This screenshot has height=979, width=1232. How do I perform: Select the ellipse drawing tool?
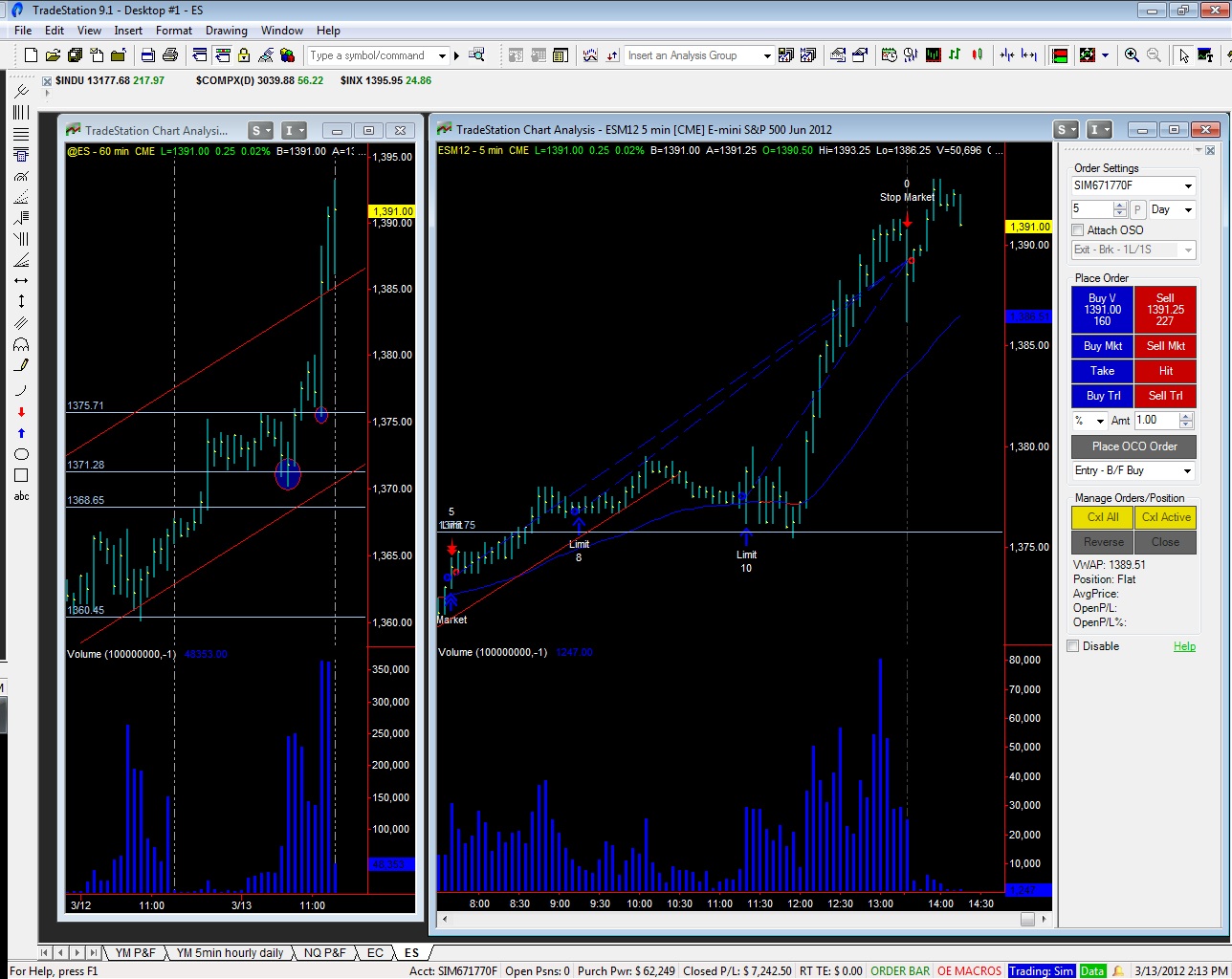click(21, 454)
